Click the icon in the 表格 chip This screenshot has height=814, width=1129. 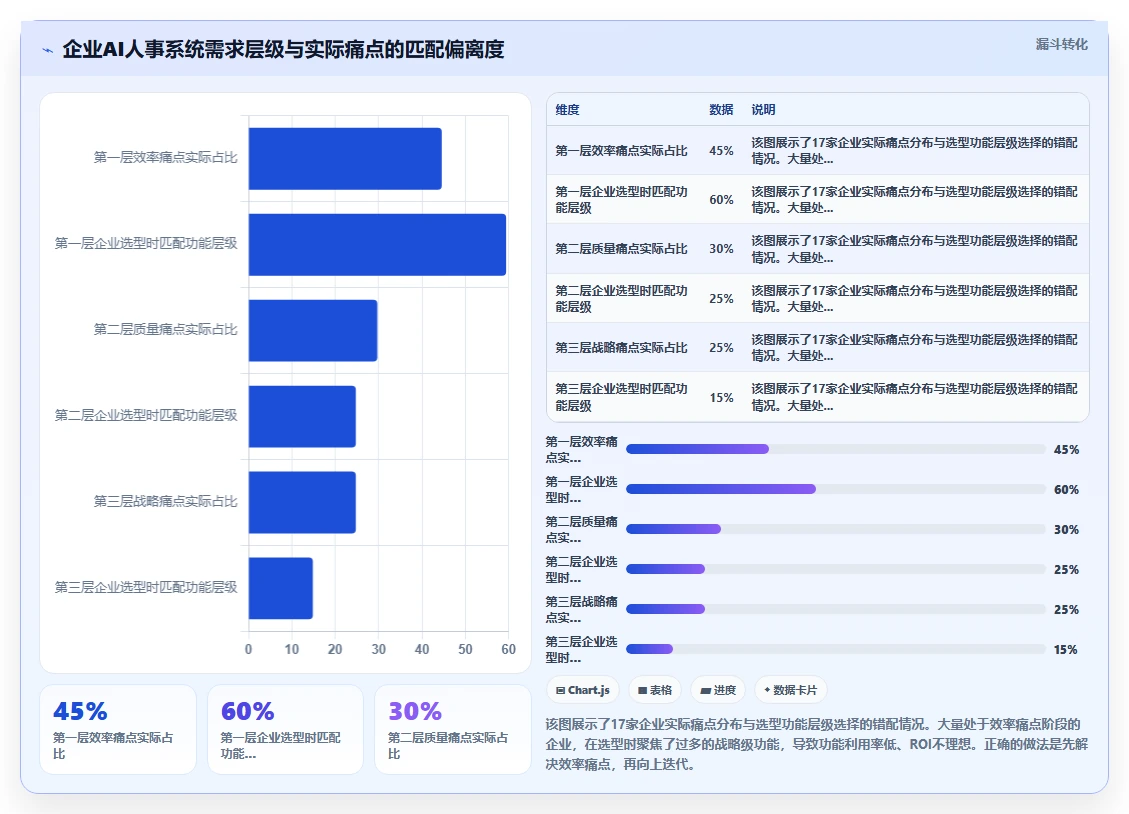642,690
